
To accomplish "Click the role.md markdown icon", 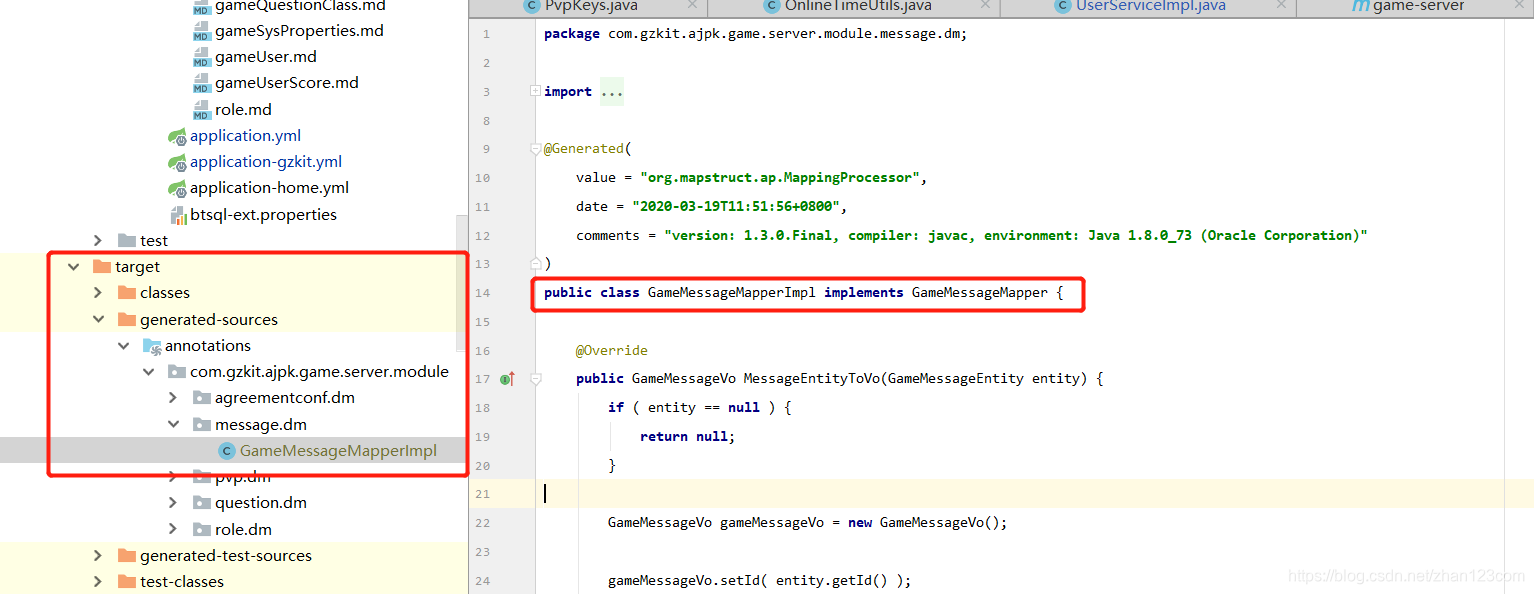I will tap(202, 110).
